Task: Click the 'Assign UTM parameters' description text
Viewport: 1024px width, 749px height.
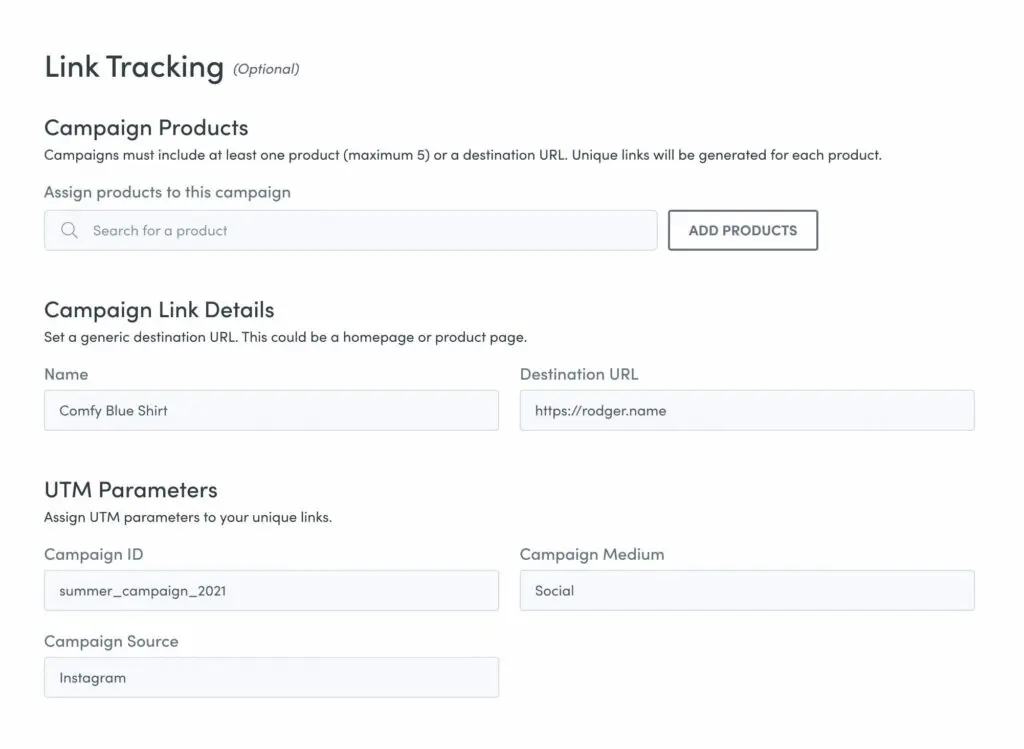Action: pyautogui.click(x=188, y=518)
